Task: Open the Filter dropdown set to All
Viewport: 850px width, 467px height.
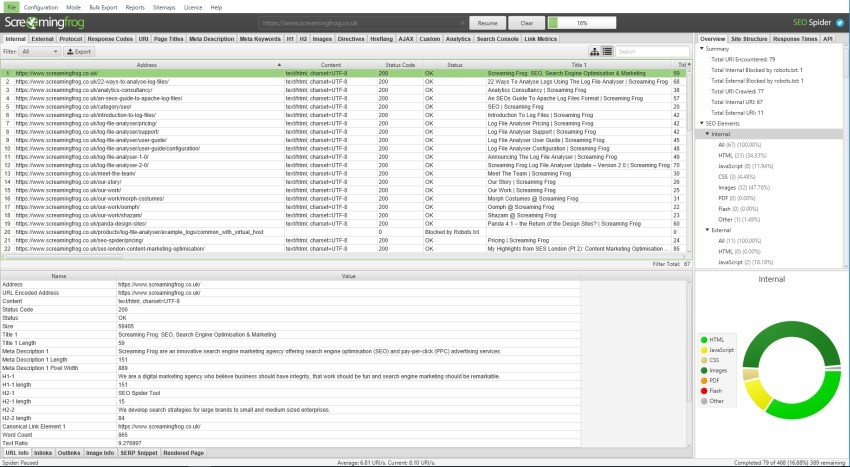Action: (x=40, y=52)
